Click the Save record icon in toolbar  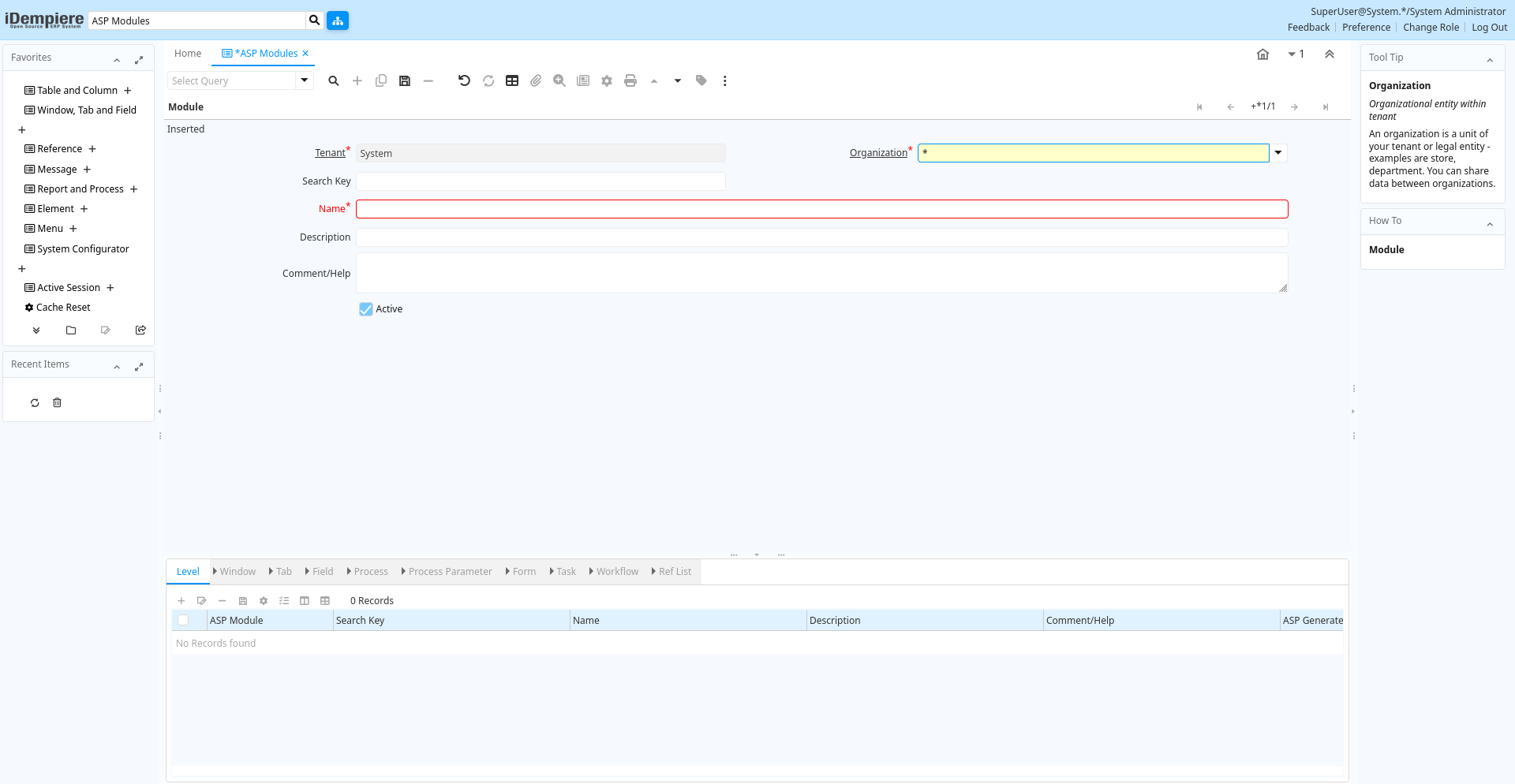(405, 80)
